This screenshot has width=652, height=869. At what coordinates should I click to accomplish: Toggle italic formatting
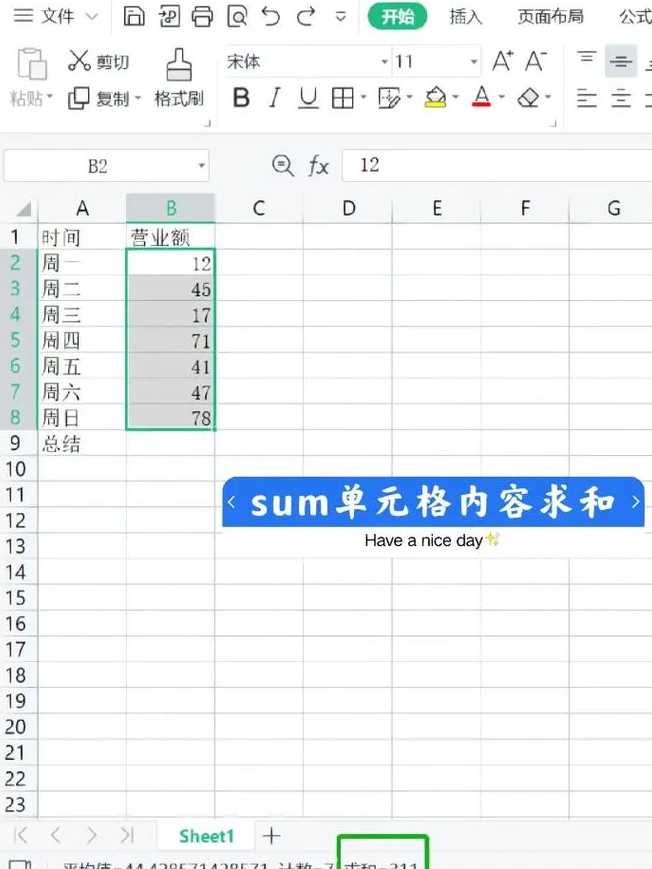click(274, 98)
